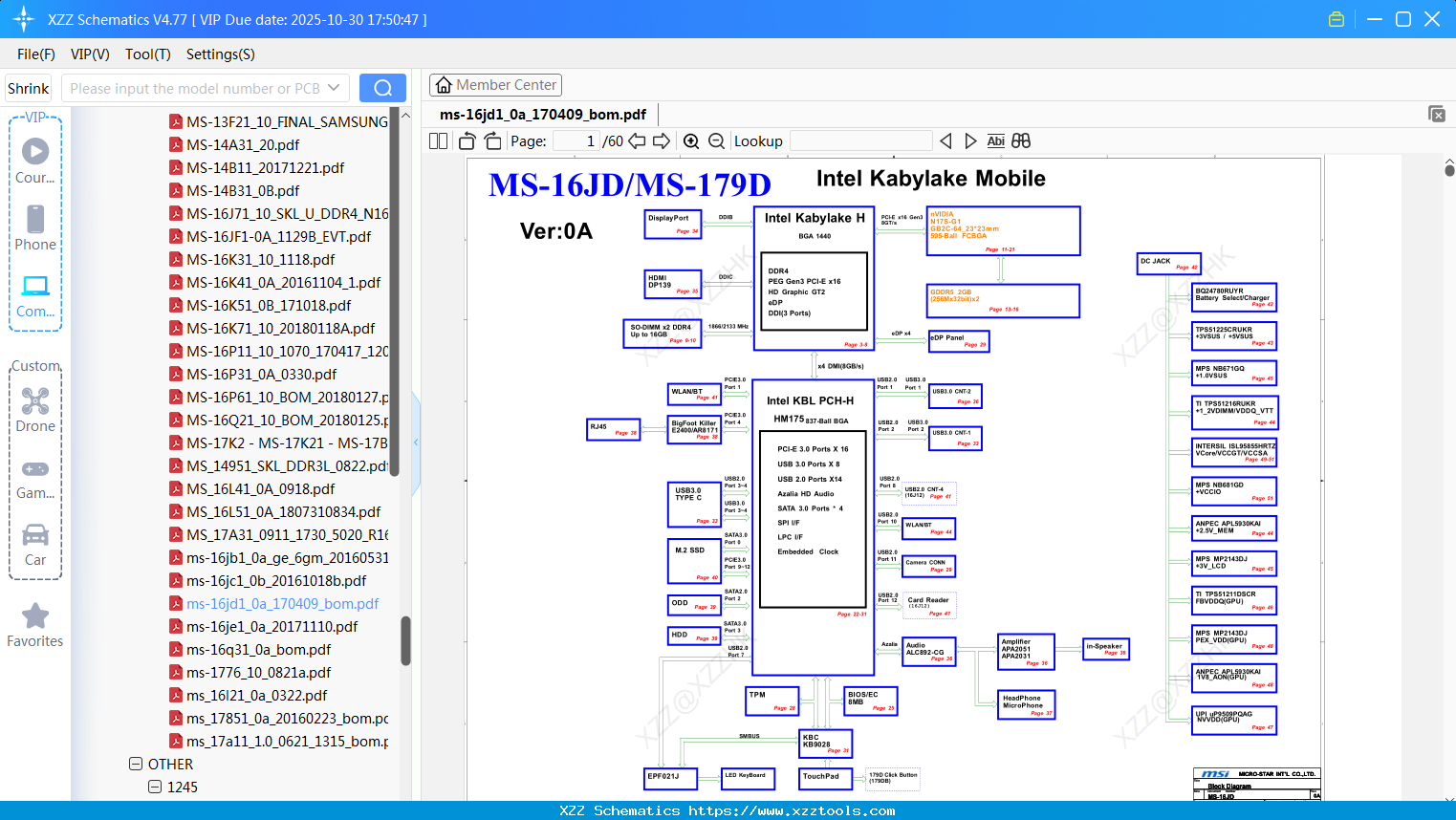Click the Page number input box
The width and height of the screenshot is (1456, 820).
pos(576,141)
